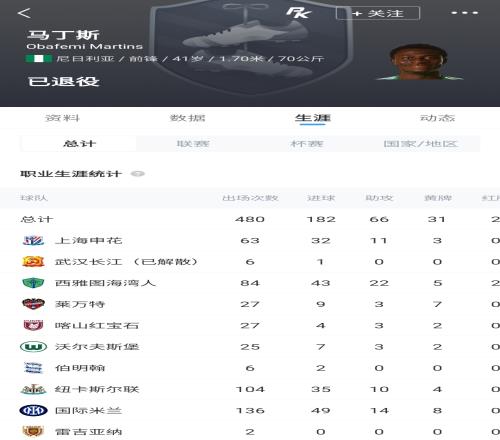Select the 国家/地区 filter
The image size is (500, 440).
[421, 144]
